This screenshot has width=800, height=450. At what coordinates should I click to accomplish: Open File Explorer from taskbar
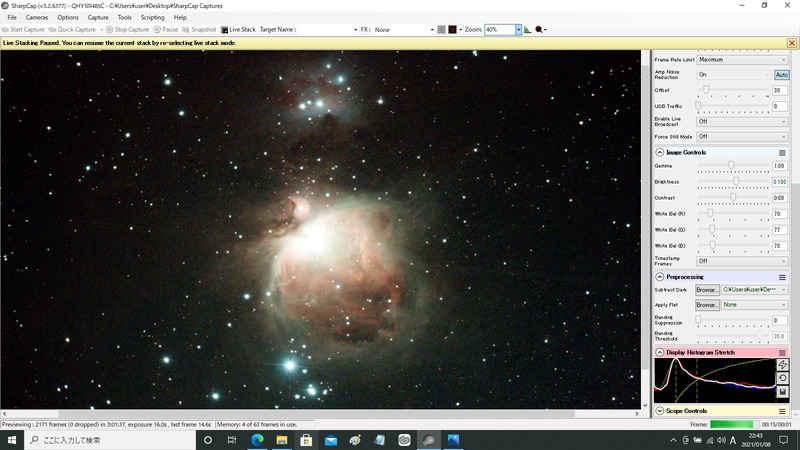pyautogui.click(x=282, y=440)
